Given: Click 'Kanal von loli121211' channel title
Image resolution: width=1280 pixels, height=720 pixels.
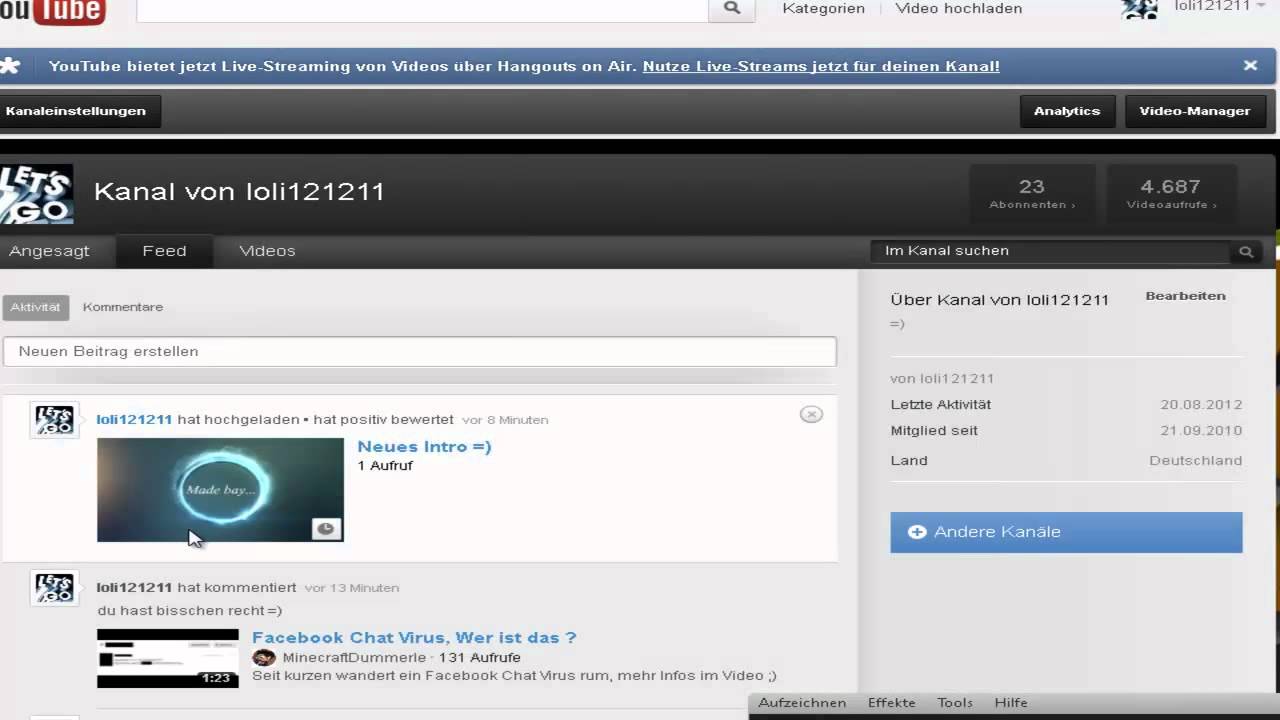Looking at the screenshot, I should 239,192.
